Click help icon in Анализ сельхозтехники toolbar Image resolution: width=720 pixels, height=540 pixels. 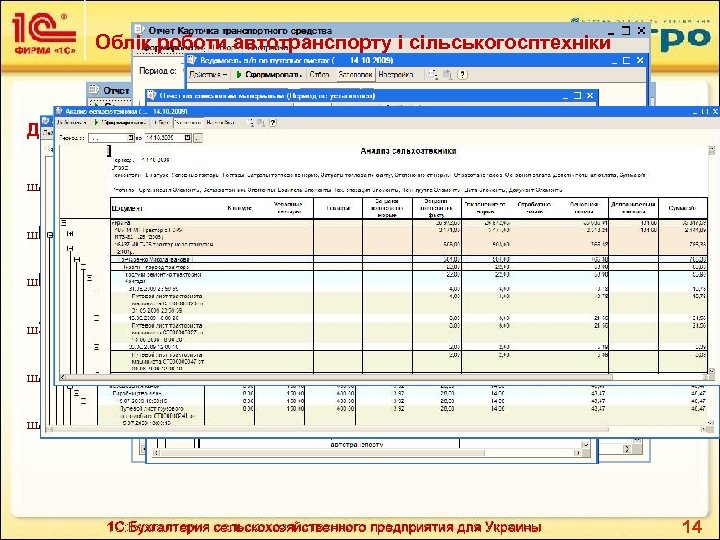pos(273,123)
